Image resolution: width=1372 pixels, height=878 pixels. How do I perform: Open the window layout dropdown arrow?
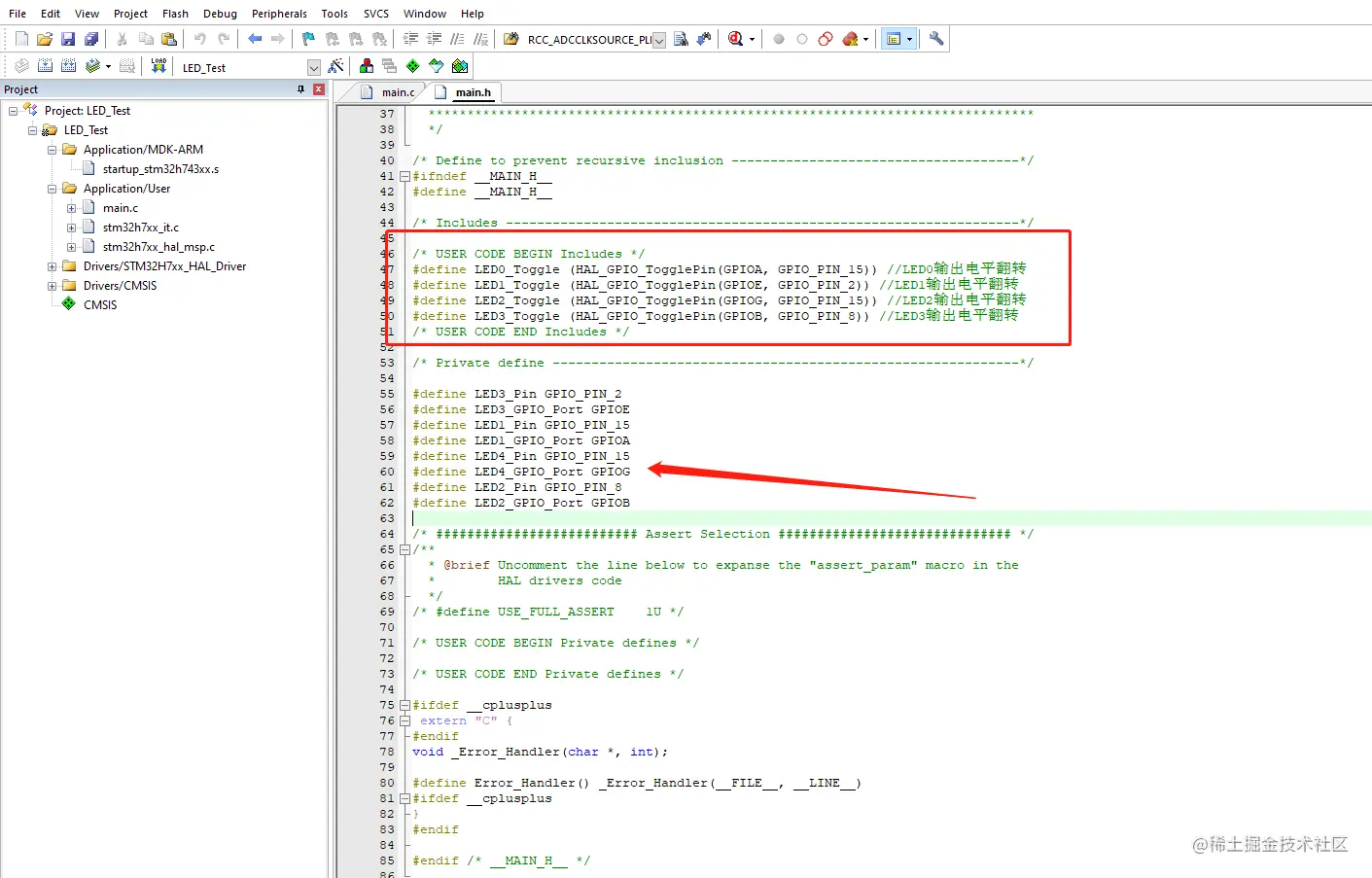pyautogui.click(x=910, y=39)
